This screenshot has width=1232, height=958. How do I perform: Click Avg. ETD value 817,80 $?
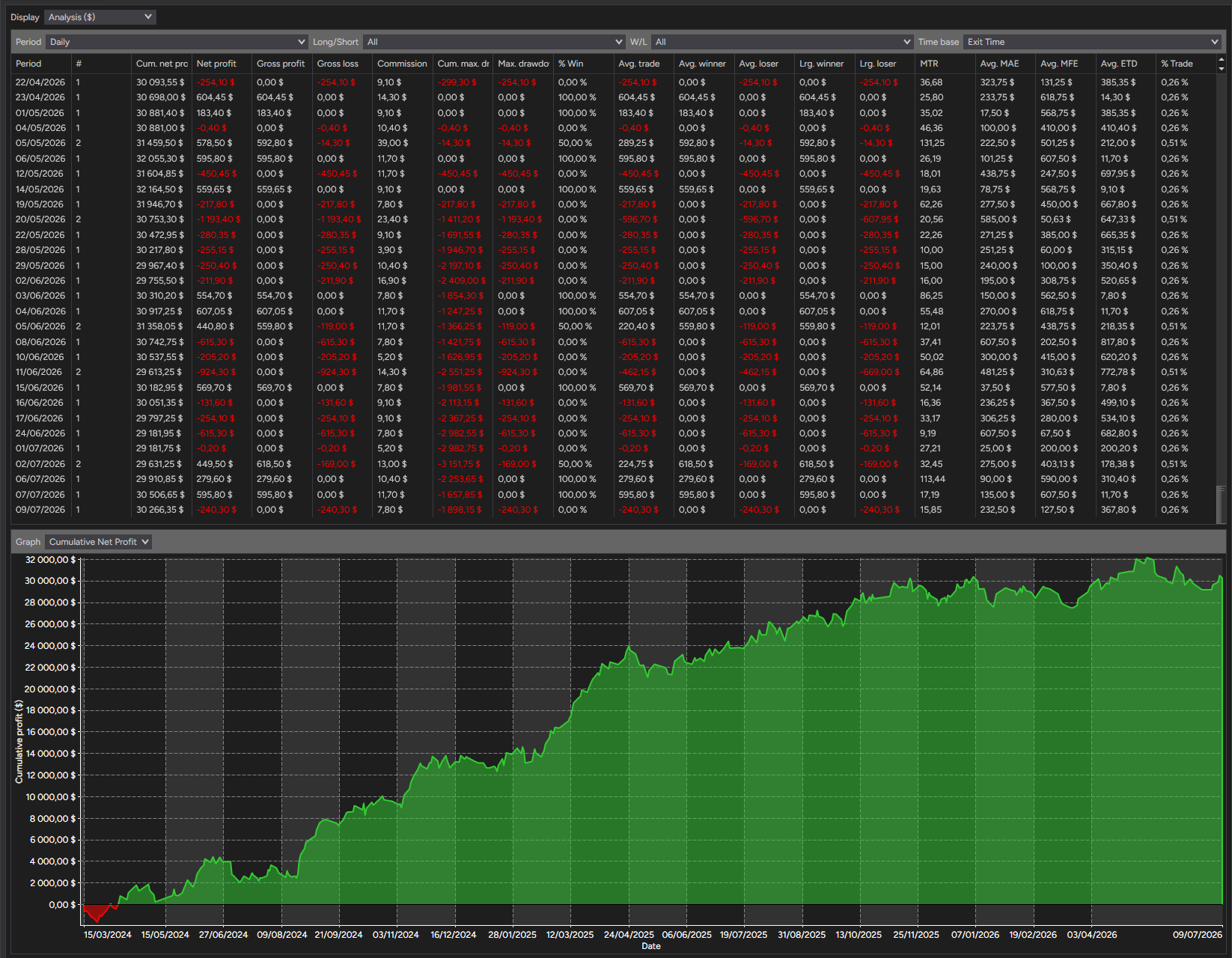tap(1118, 342)
